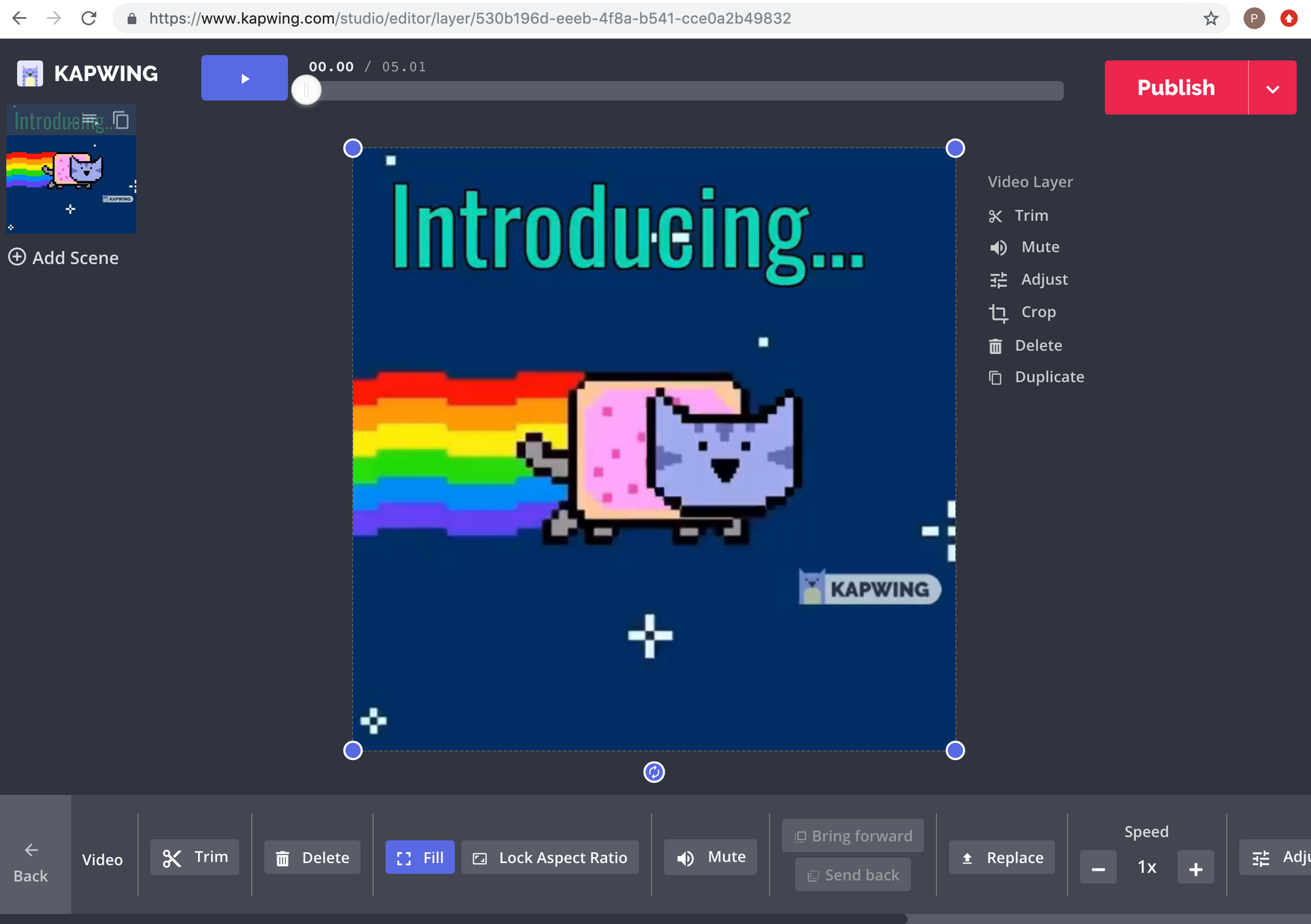
Task: Click the duplicate scene icon on thumbnail
Action: click(121, 120)
